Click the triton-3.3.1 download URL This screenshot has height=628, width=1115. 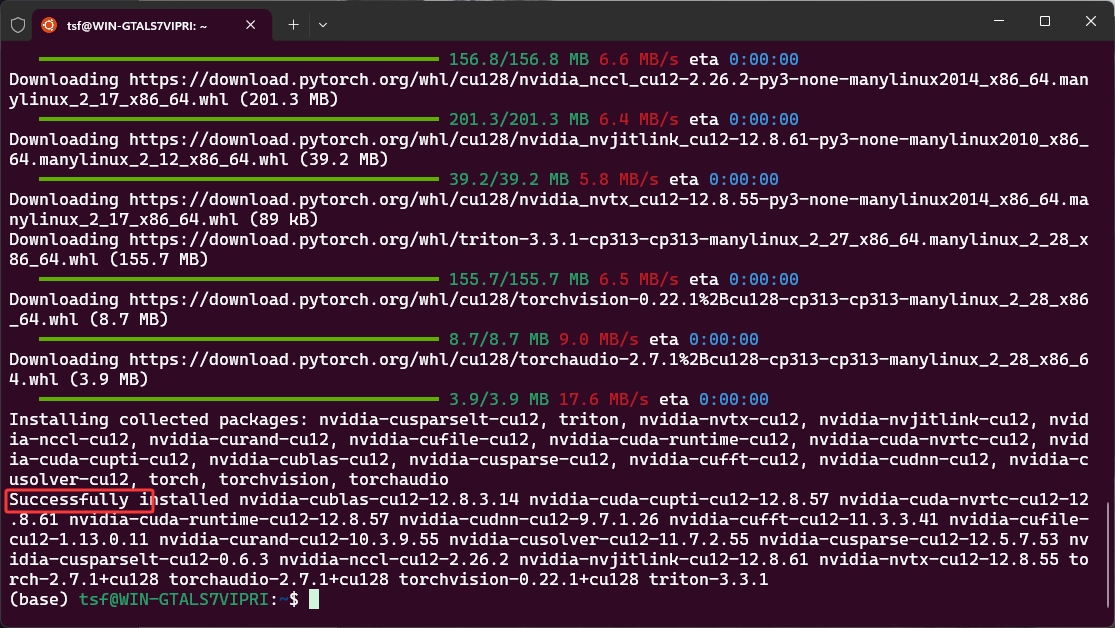coord(548,249)
